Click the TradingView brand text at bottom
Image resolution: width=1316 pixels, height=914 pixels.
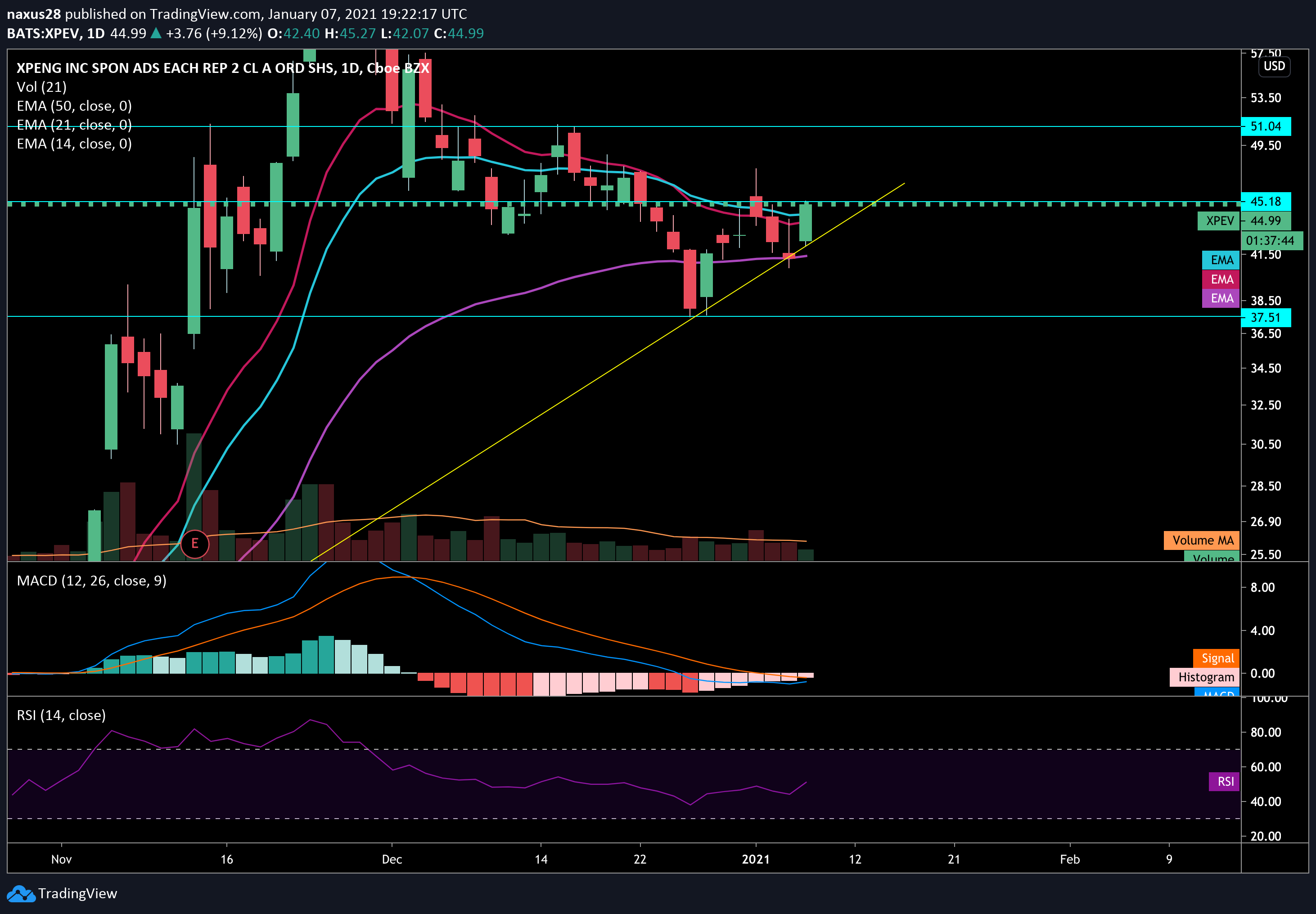click(x=77, y=893)
